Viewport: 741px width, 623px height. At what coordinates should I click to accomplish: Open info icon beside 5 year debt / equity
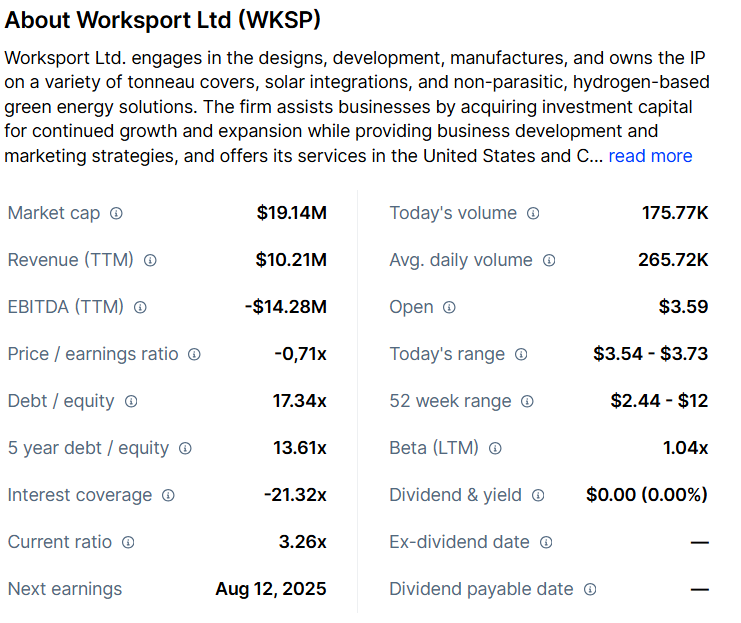185,449
